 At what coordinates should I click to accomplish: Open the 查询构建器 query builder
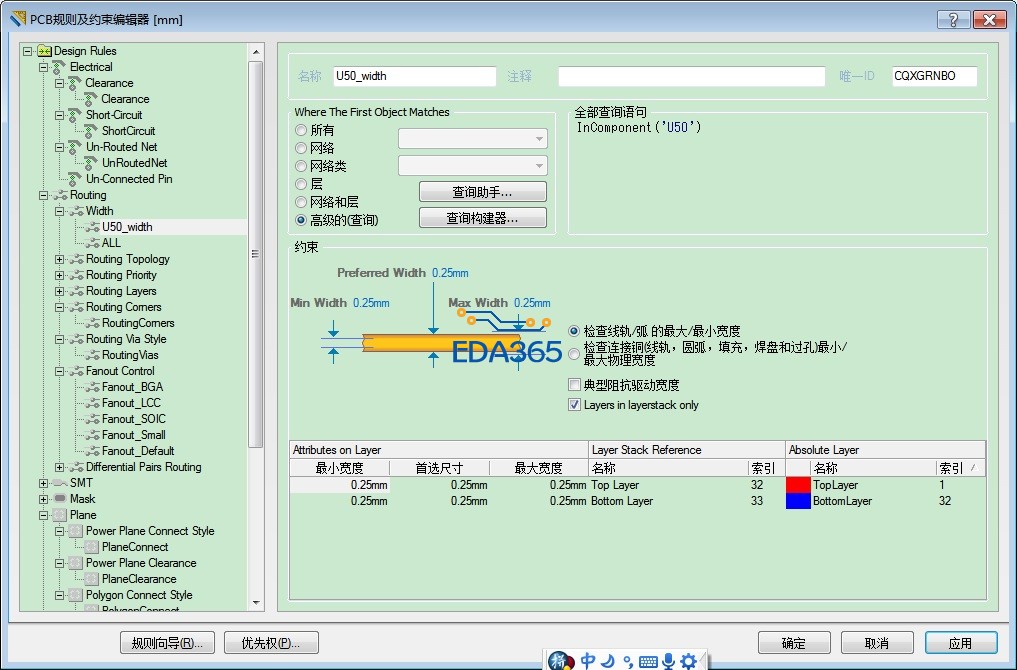[483, 218]
